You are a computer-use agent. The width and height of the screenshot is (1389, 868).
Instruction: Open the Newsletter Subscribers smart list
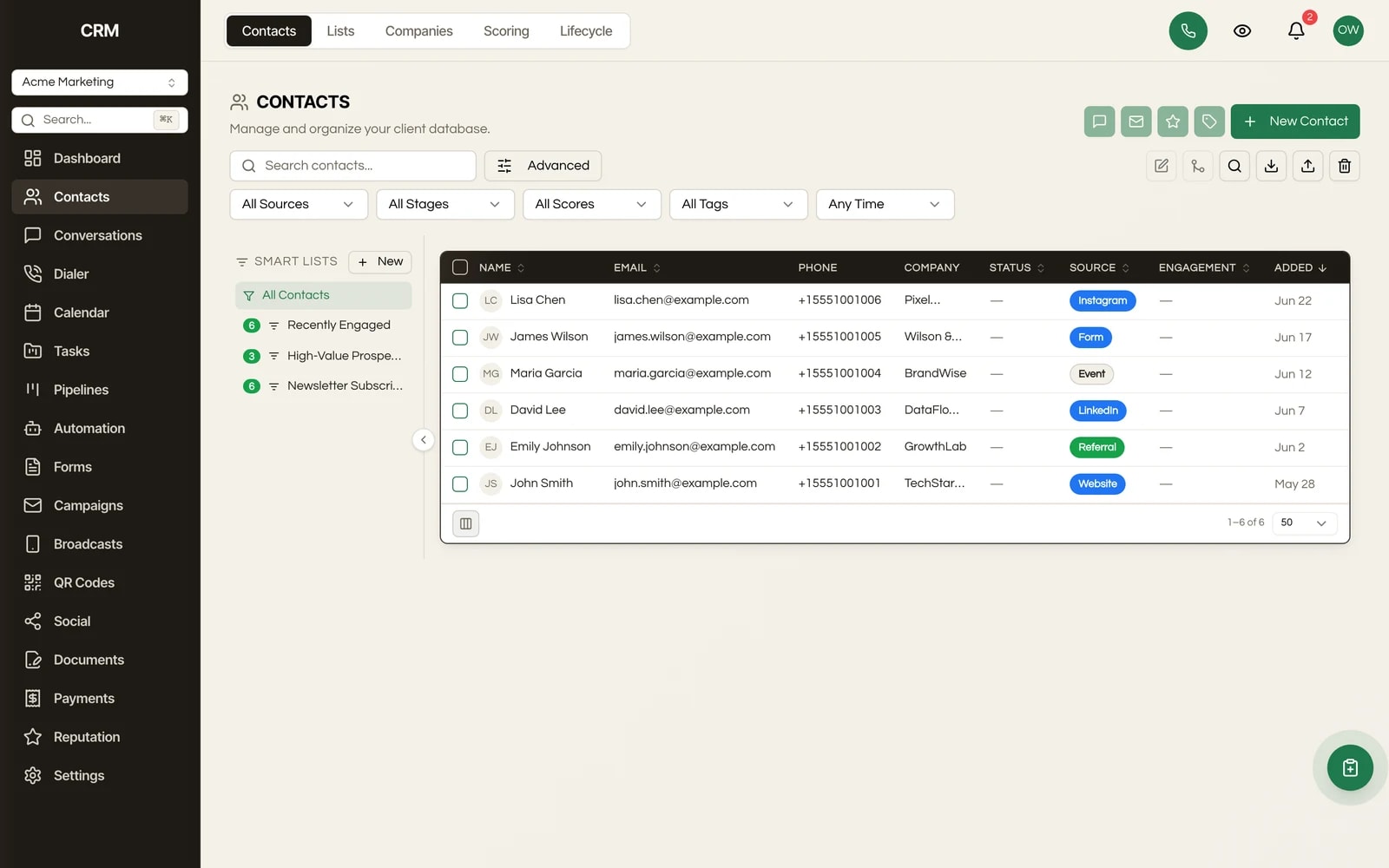pyautogui.click(x=323, y=386)
